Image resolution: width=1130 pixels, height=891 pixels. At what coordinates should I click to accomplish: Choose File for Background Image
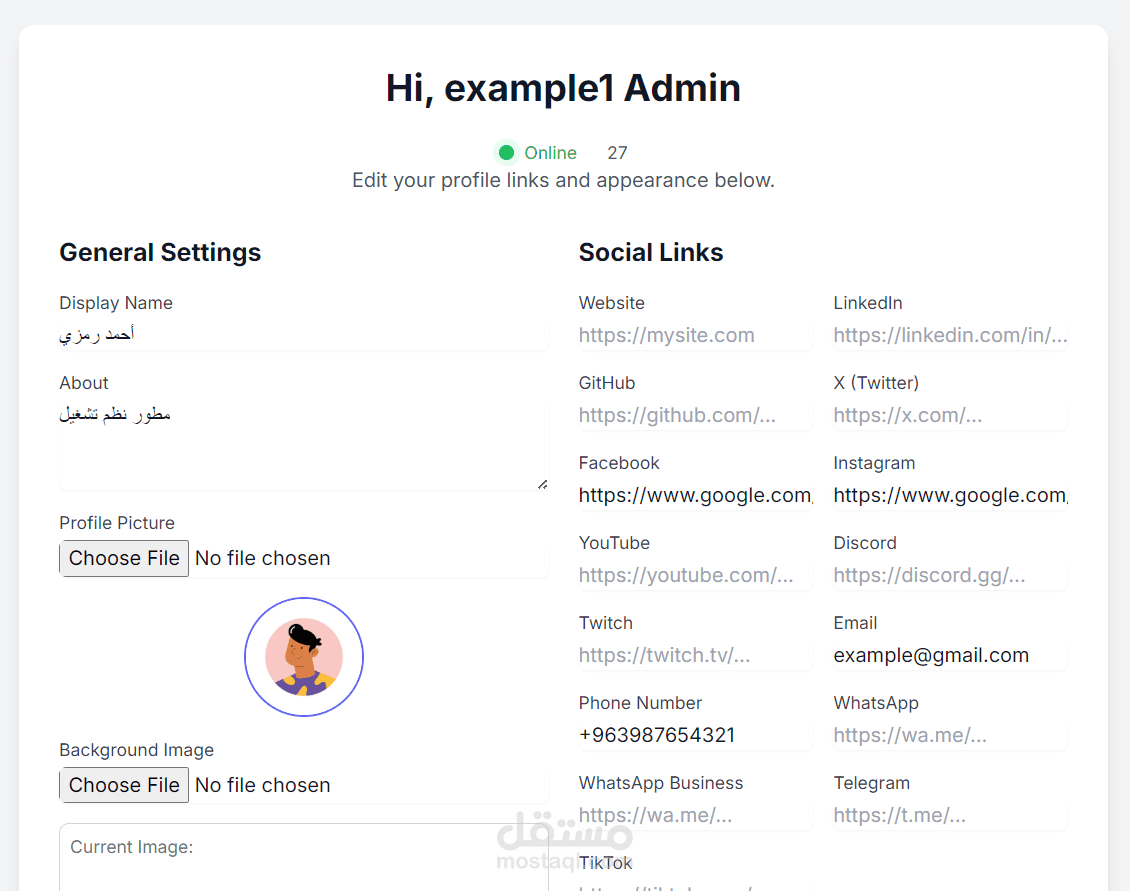click(124, 785)
